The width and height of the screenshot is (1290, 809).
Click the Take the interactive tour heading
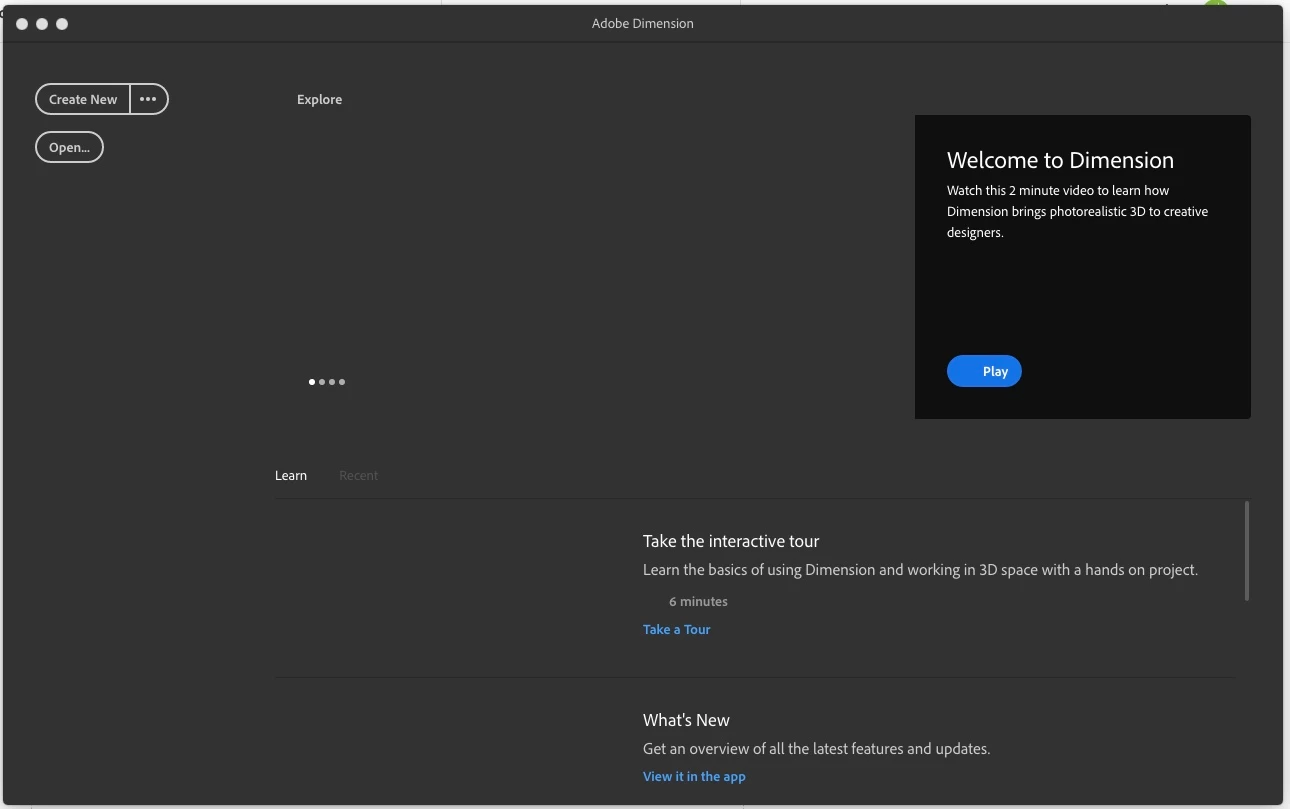click(731, 541)
